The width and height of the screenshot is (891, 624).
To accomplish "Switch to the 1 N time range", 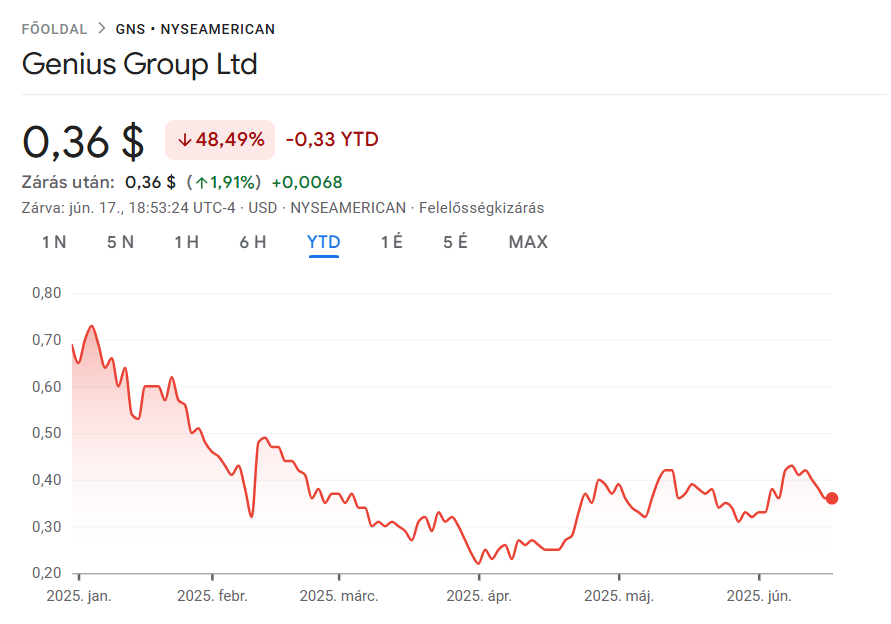I will 54,242.
